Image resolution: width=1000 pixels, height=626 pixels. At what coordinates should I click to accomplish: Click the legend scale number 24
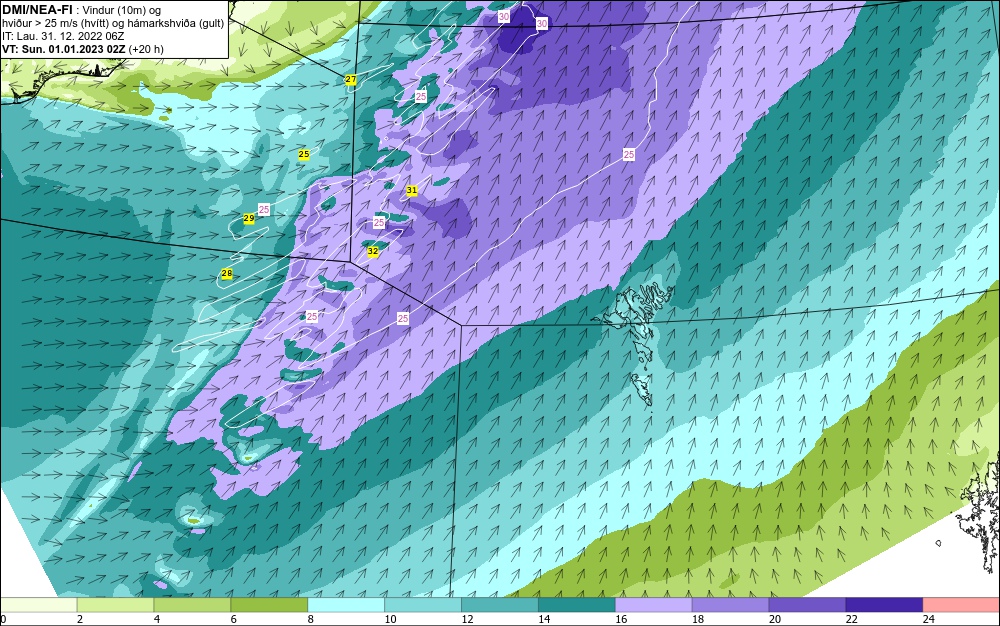929,619
